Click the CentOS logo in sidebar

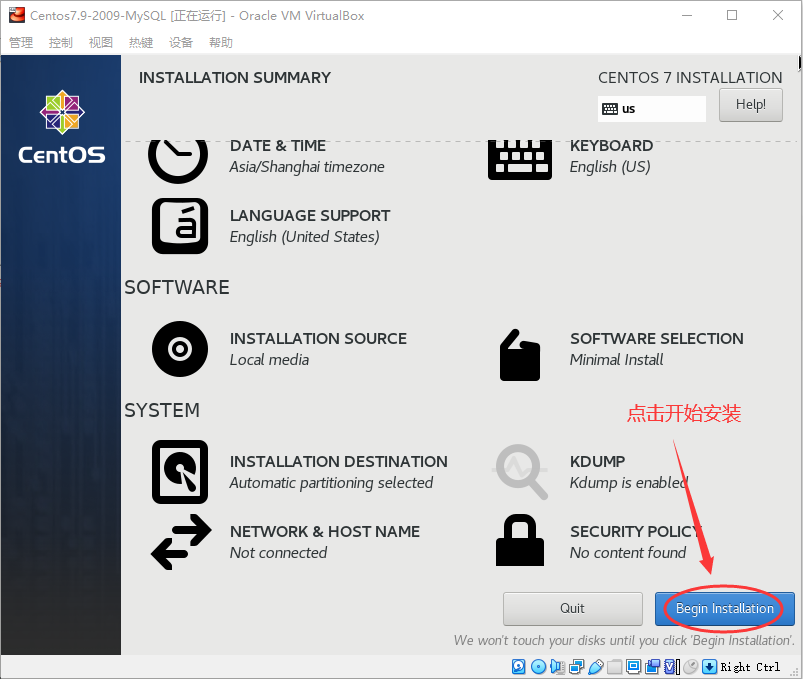tap(61, 128)
